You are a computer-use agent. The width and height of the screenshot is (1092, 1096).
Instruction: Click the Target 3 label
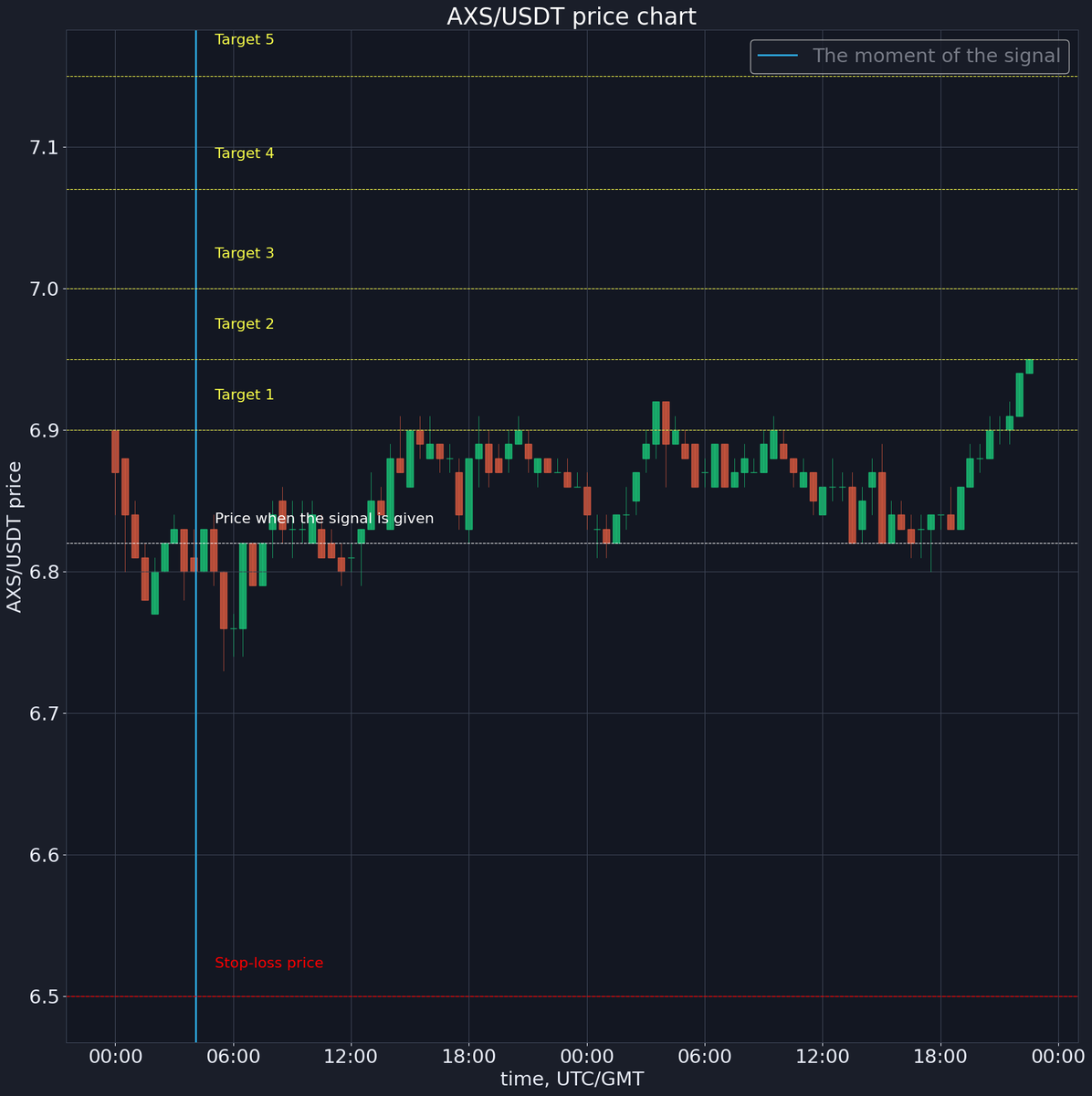[244, 253]
